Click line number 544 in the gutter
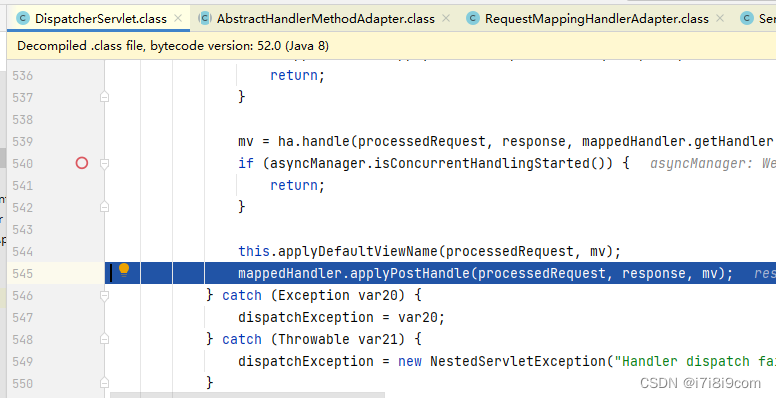The height and width of the screenshot is (398, 776). pos(23,251)
